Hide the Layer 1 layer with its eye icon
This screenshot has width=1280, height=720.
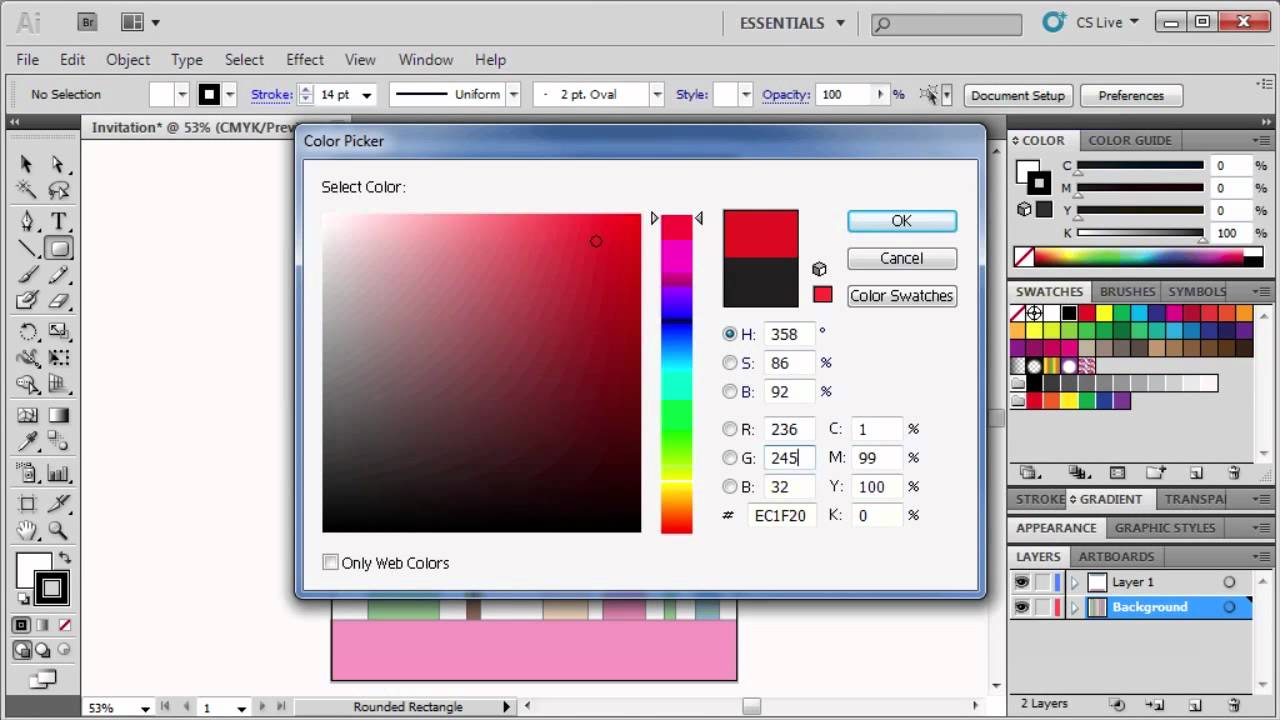point(1021,582)
